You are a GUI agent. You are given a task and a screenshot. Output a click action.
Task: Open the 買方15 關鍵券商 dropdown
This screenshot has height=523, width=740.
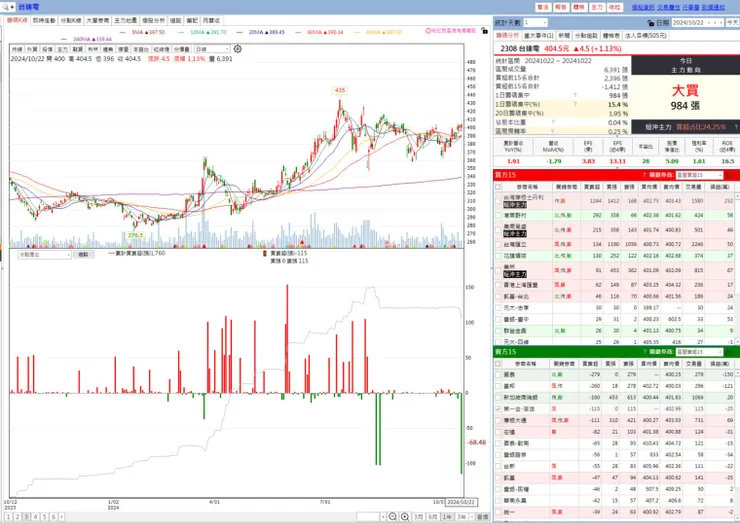[699, 175]
